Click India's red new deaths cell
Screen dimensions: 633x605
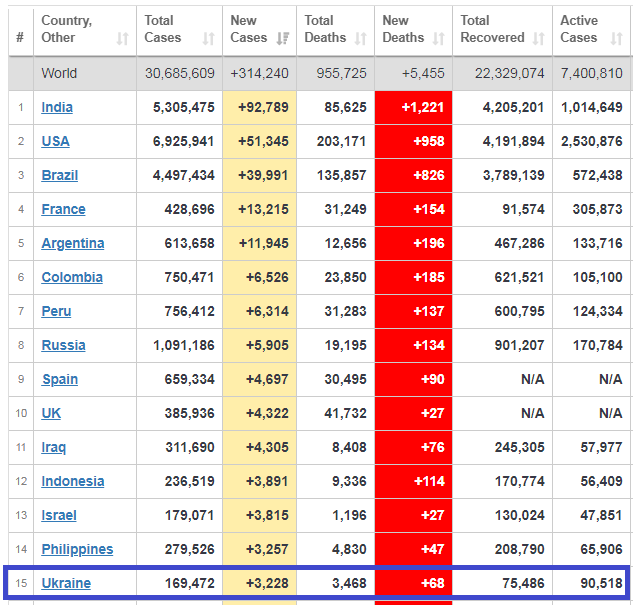[x=413, y=108]
